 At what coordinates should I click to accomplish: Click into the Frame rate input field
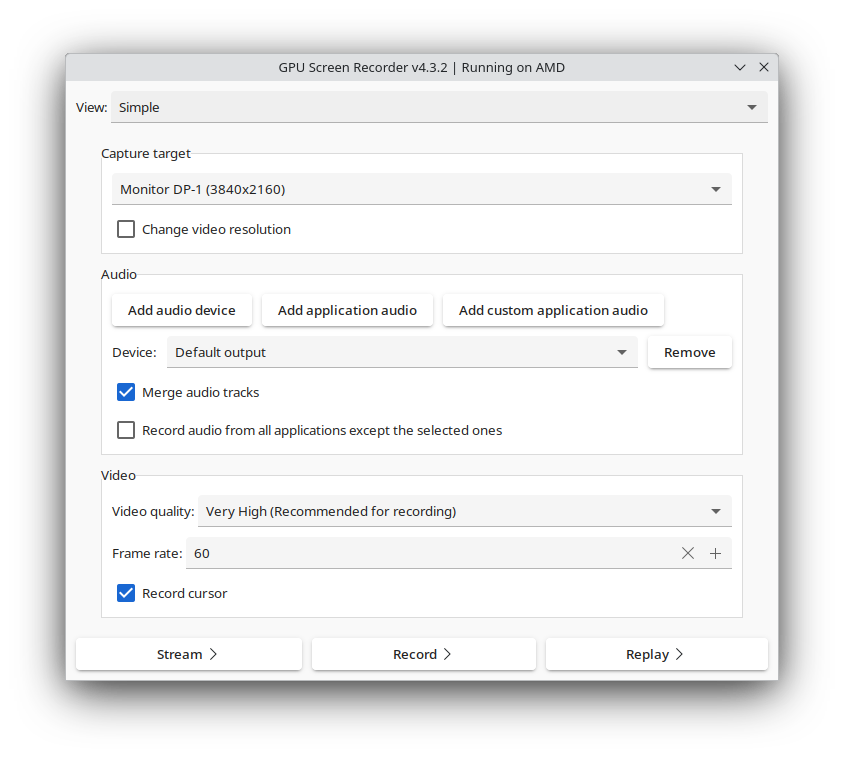[x=430, y=553]
